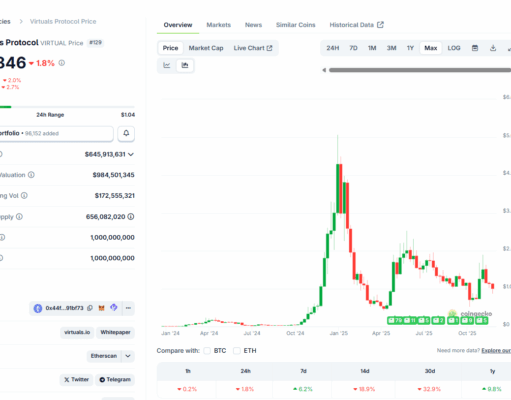This screenshot has width=511, height=400.
Task: Select the Max time range
Action: [431, 48]
